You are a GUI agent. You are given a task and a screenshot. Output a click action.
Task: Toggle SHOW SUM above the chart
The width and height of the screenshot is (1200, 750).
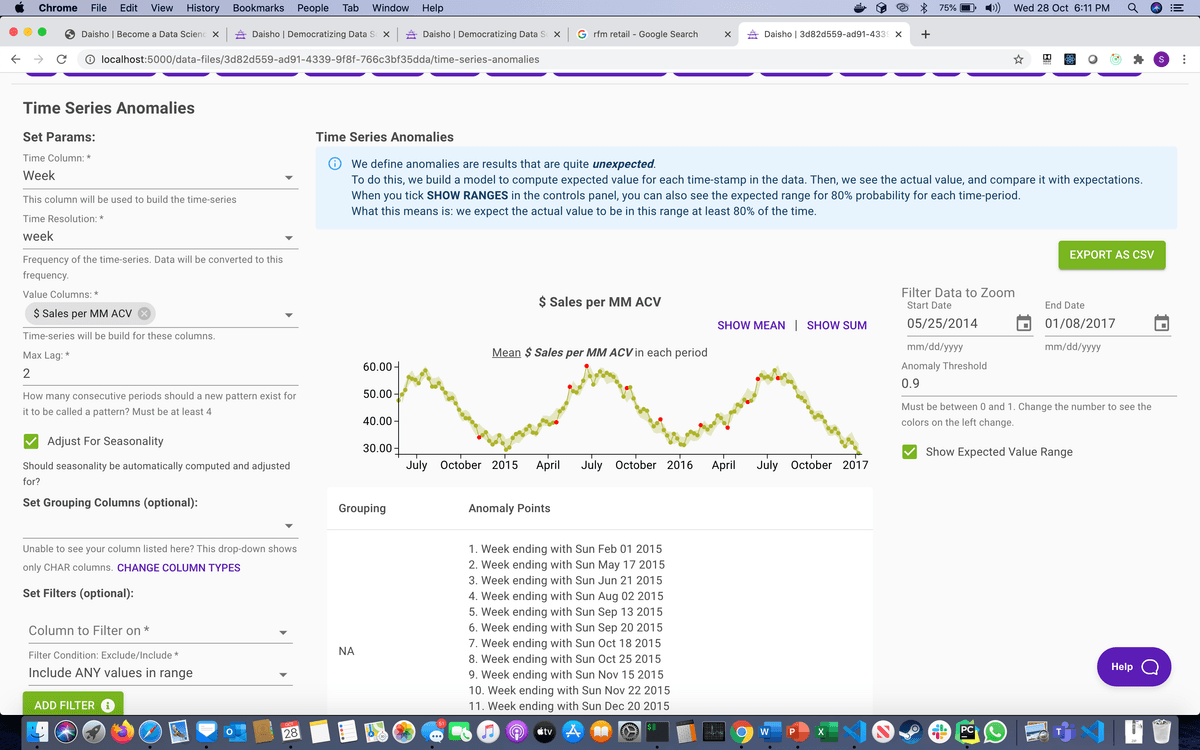[x=837, y=325]
